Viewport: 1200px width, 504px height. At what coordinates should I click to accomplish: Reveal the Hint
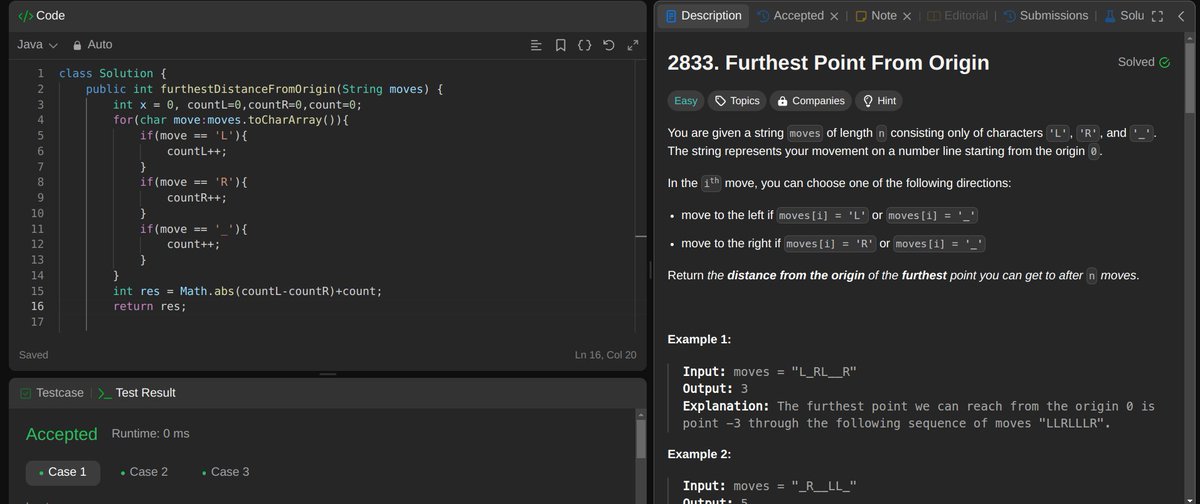click(x=880, y=101)
